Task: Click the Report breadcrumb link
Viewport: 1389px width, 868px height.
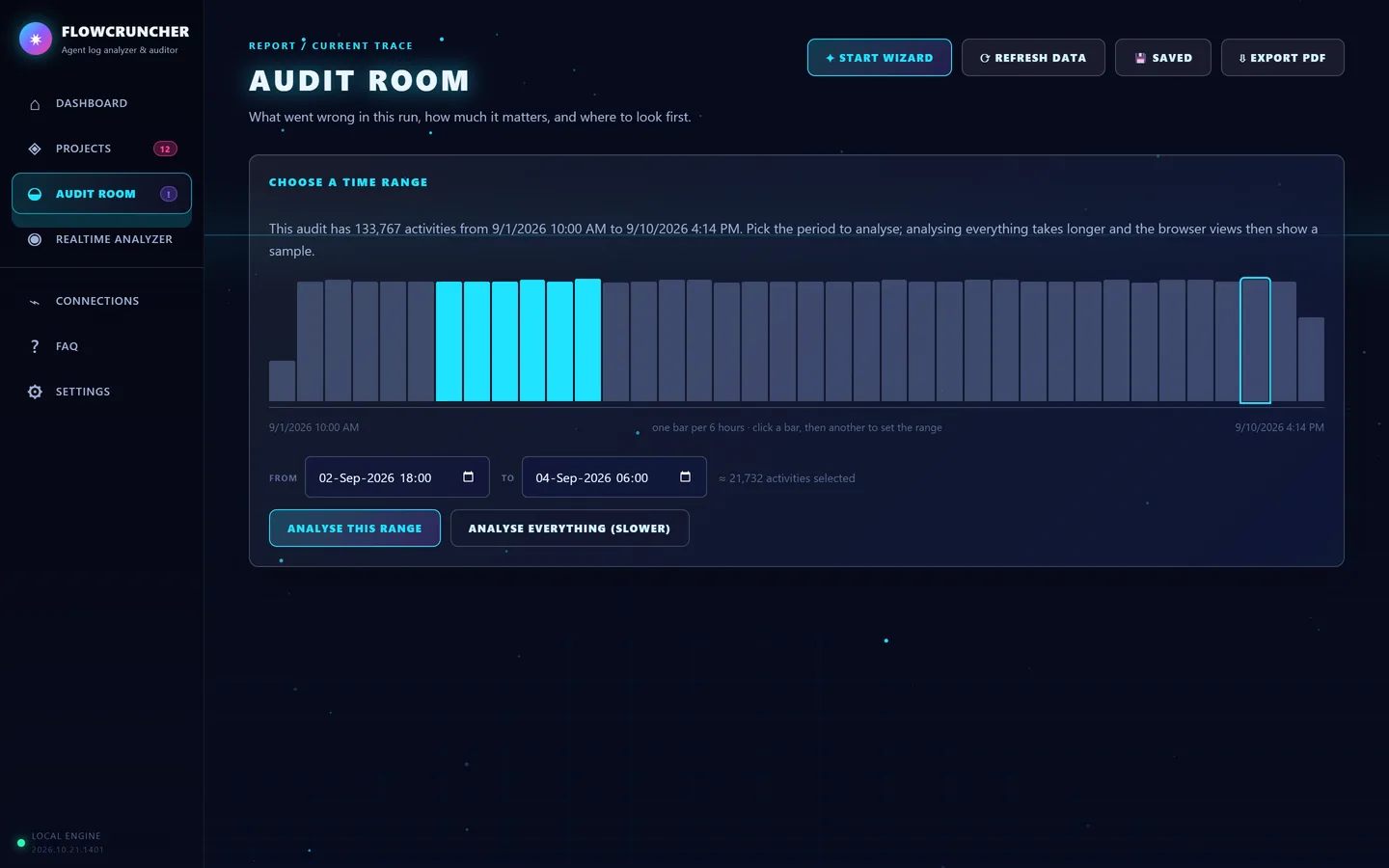Action: pyautogui.click(x=272, y=46)
